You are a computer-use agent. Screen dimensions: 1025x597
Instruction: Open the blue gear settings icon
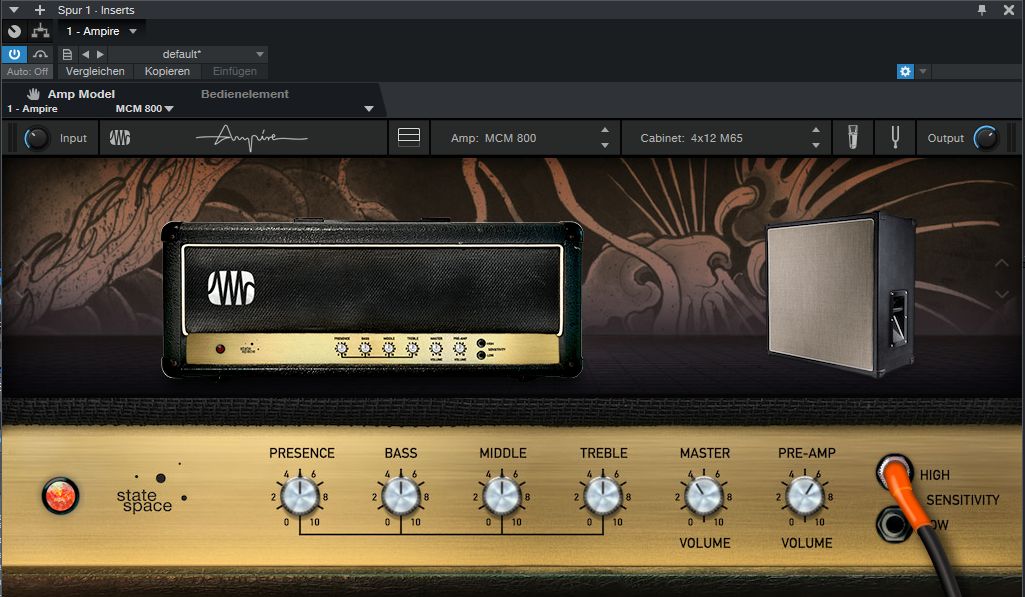[905, 71]
